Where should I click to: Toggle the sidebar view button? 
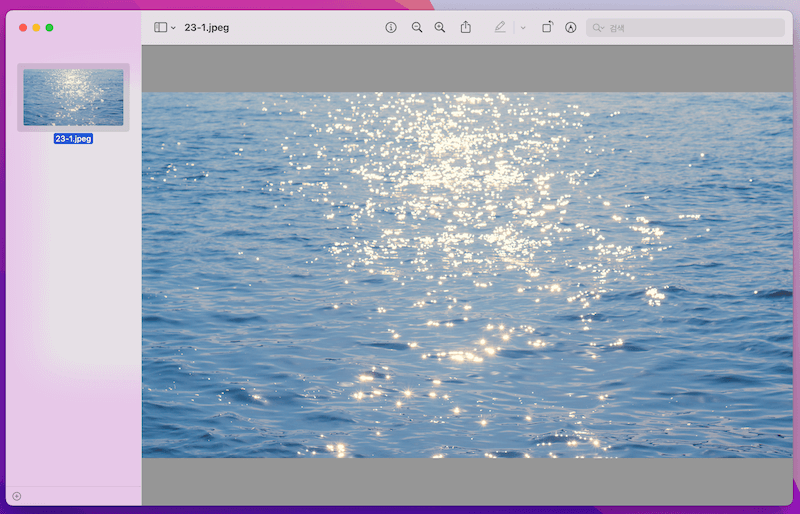(x=160, y=27)
